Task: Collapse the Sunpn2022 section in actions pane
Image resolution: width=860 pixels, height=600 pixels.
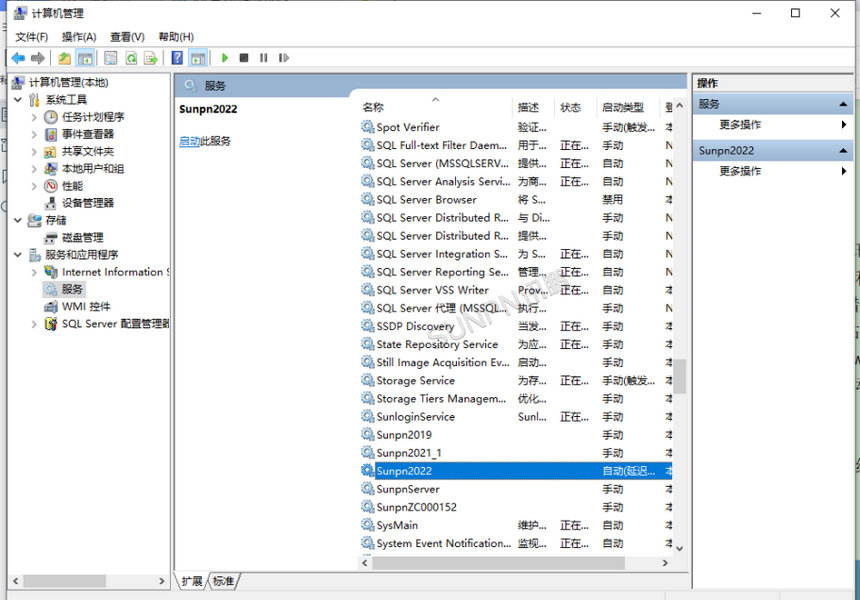Action: 843,151
